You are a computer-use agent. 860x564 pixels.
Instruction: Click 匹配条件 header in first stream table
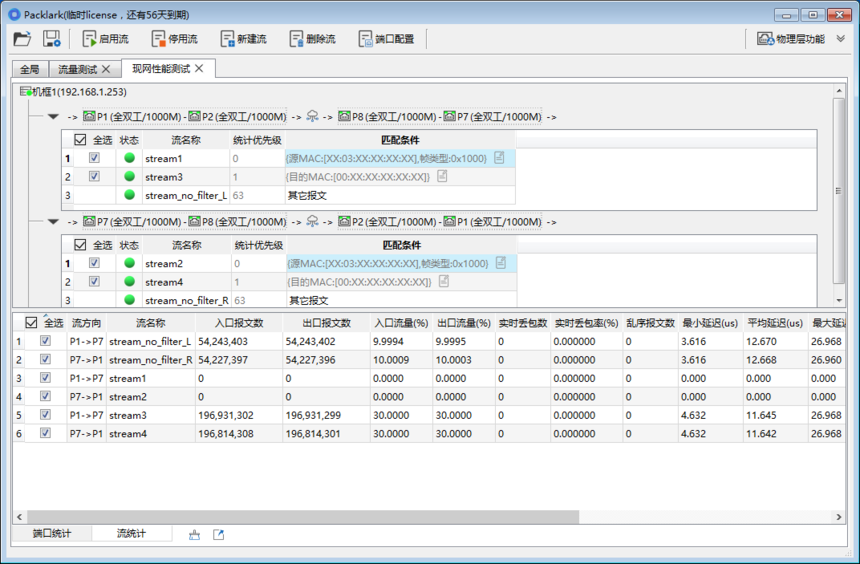pyautogui.click(x=400, y=140)
